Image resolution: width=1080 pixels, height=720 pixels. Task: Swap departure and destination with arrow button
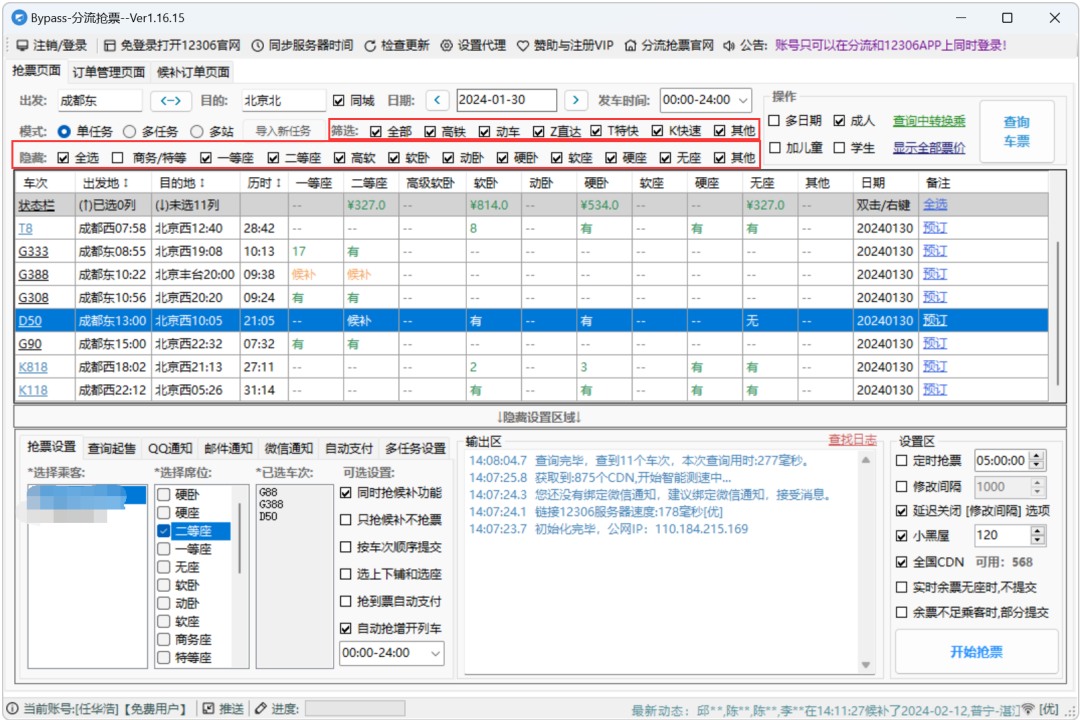coord(171,100)
